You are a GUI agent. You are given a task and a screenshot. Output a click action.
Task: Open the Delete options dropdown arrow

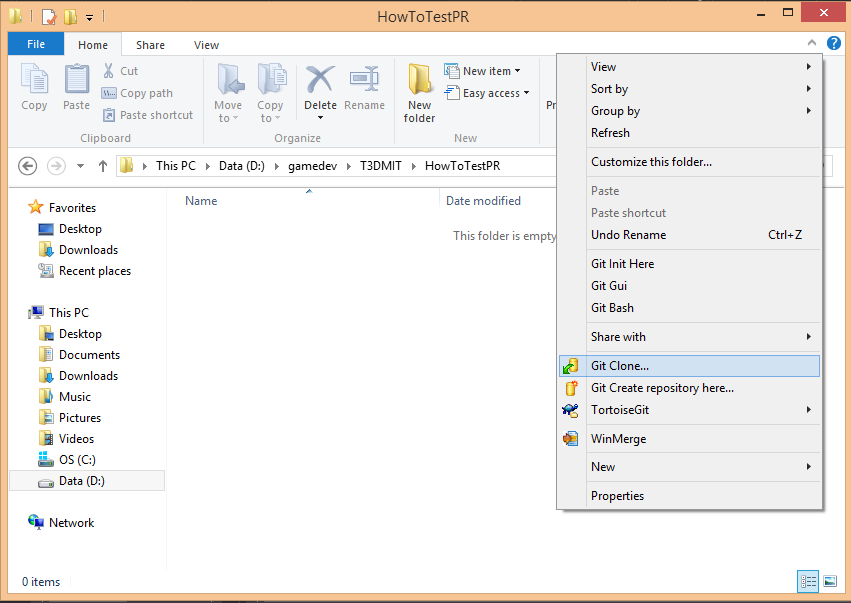pos(320,118)
